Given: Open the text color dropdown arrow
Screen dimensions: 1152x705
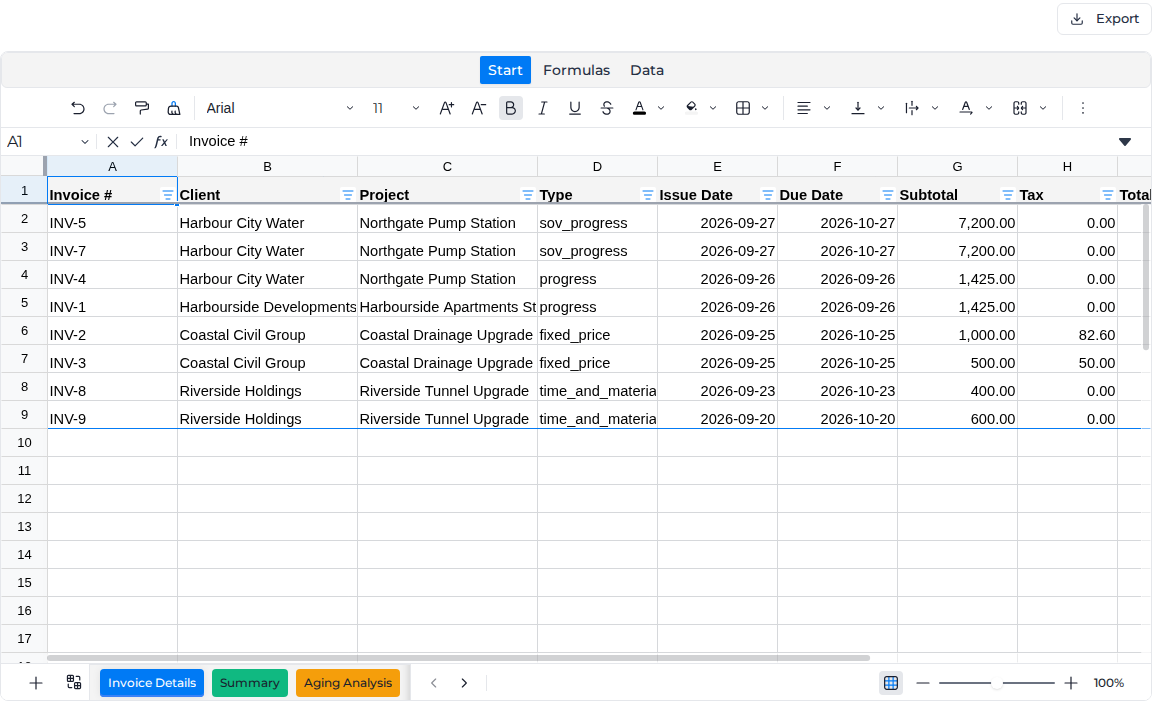Looking at the screenshot, I should pyautogui.click(x=660, y=108).
